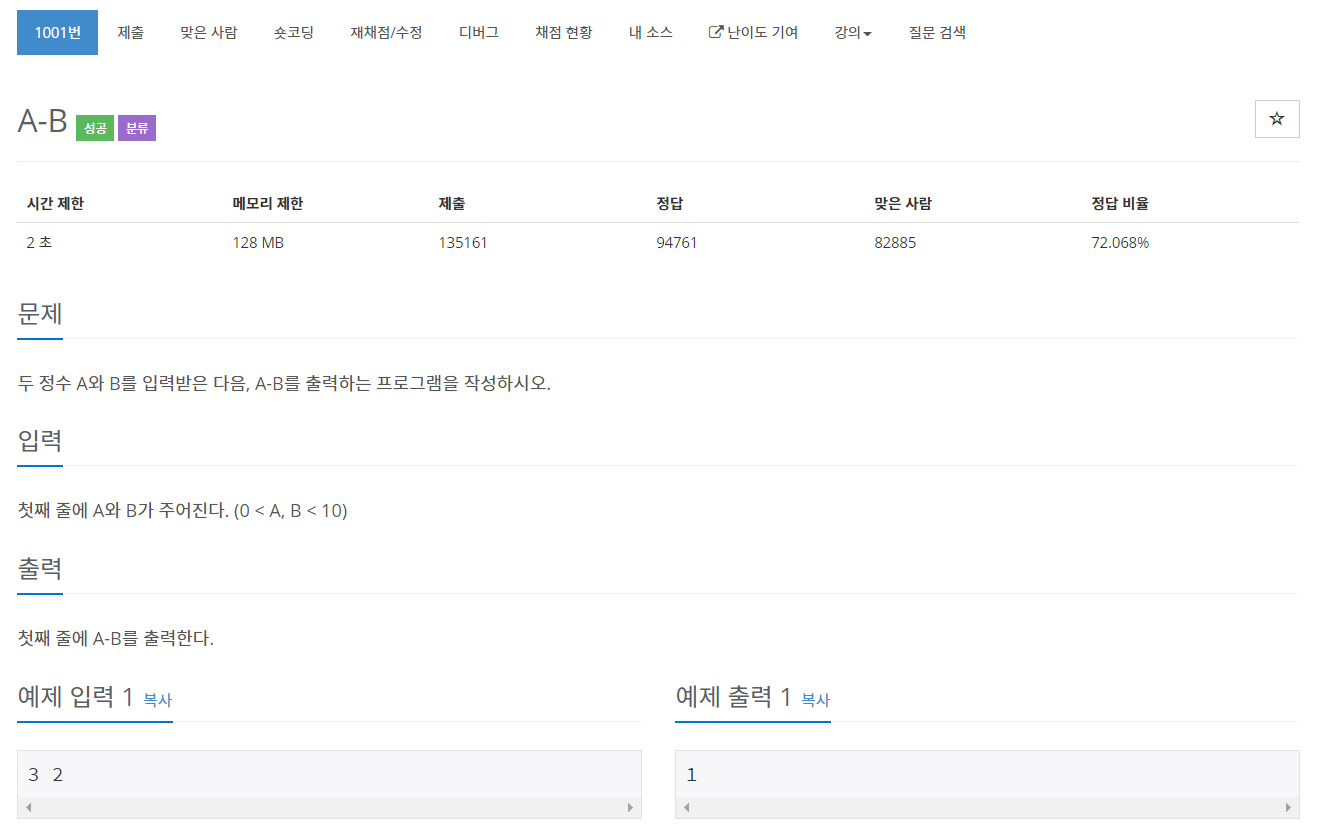Click the 예제 출력 1 heading
This screenshot has height=839, width=1333.
(734, 696)
